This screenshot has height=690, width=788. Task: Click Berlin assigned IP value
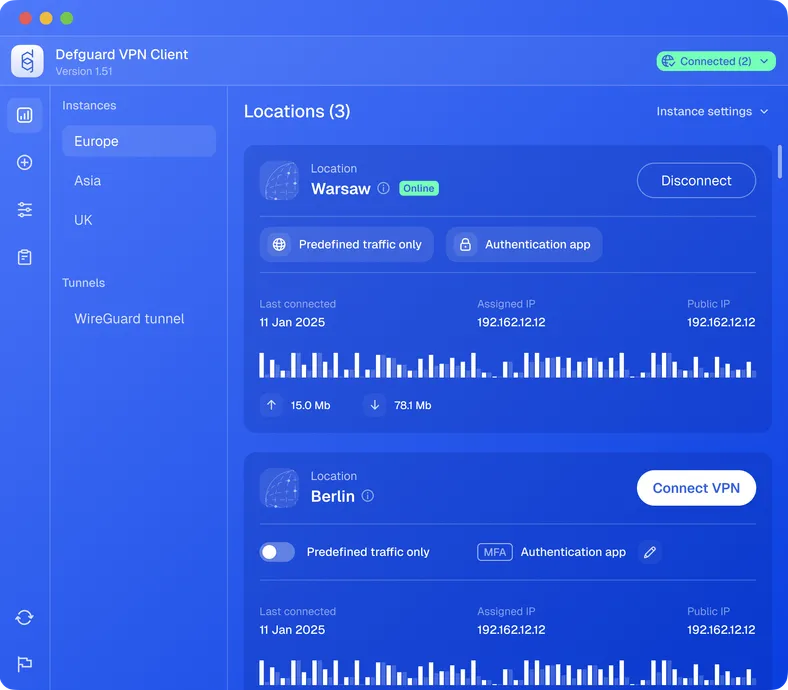coord(511,630)
